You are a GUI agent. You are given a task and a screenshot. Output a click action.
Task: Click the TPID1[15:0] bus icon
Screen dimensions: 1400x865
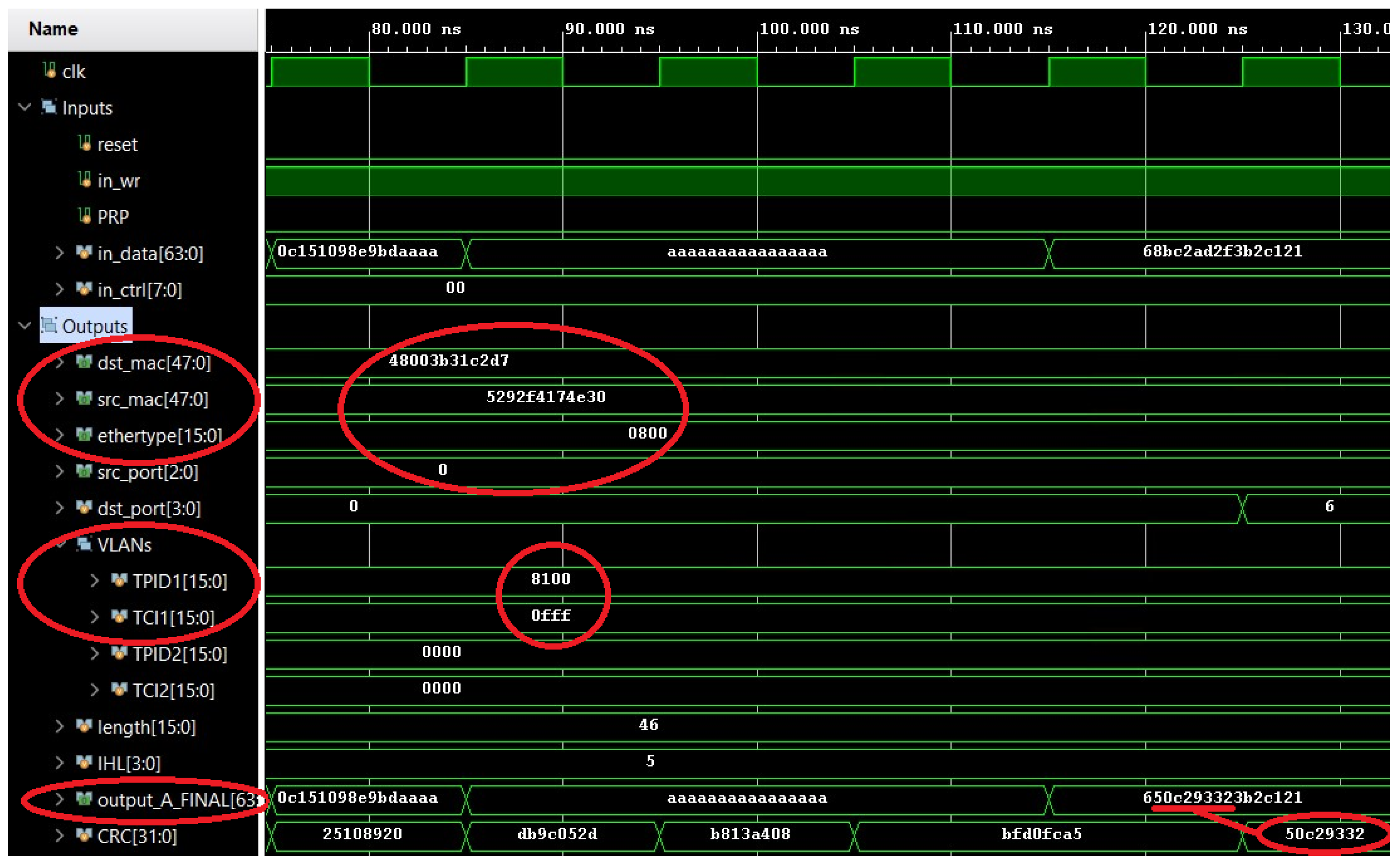pos(119,581)
